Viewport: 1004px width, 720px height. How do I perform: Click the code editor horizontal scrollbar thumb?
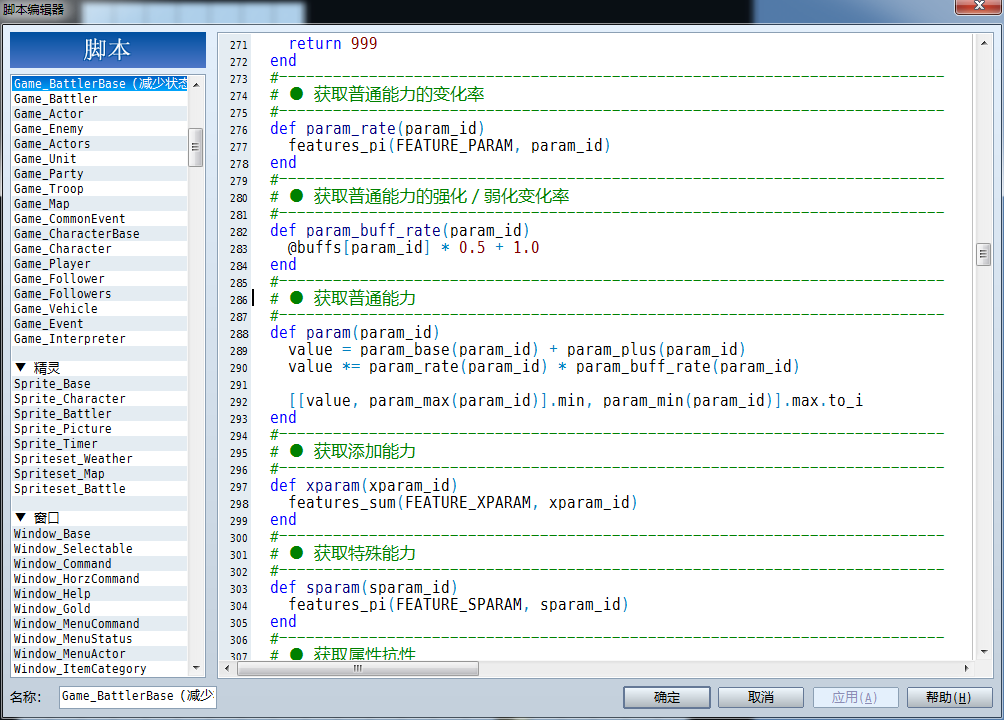tap(358, 668)
